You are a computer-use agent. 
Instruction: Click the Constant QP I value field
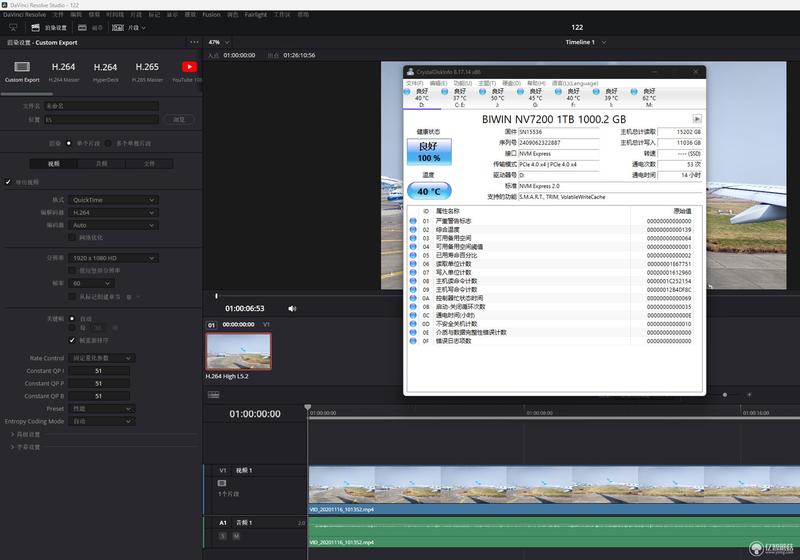click(99, 371)
